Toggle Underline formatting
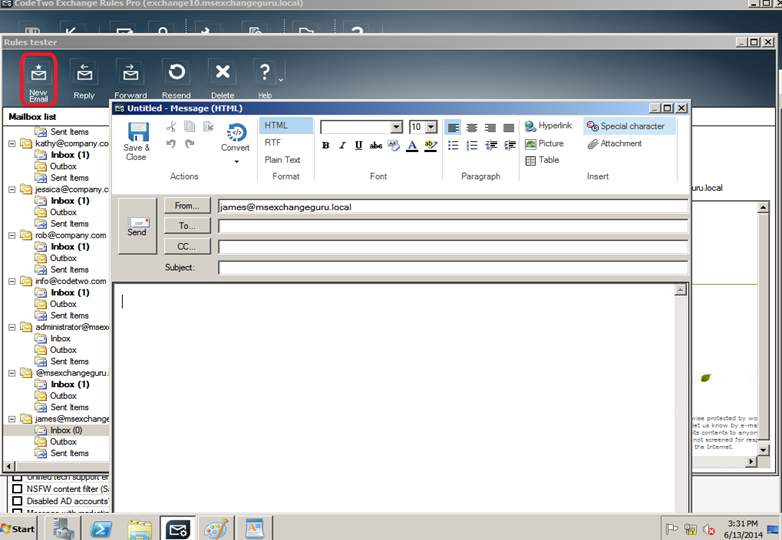The height and width of the screenshot is (540, 782). click(359, 146)
